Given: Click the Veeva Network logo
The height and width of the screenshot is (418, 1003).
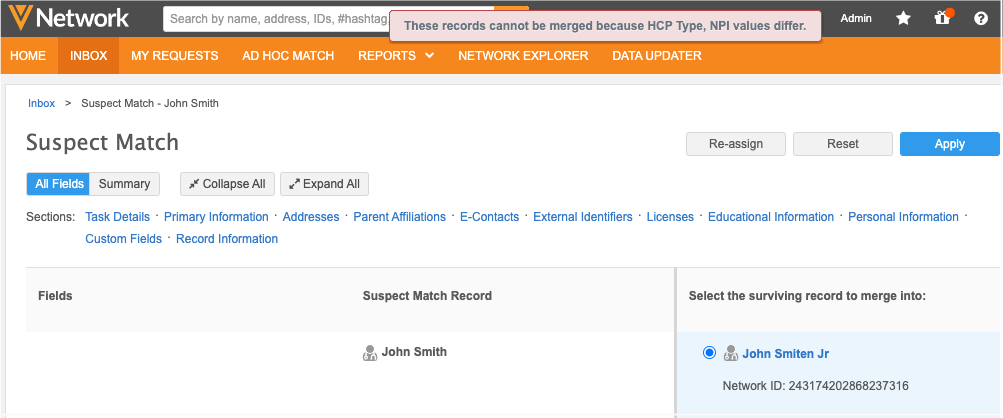Looking at the screenshot, I should click(67, 18).
